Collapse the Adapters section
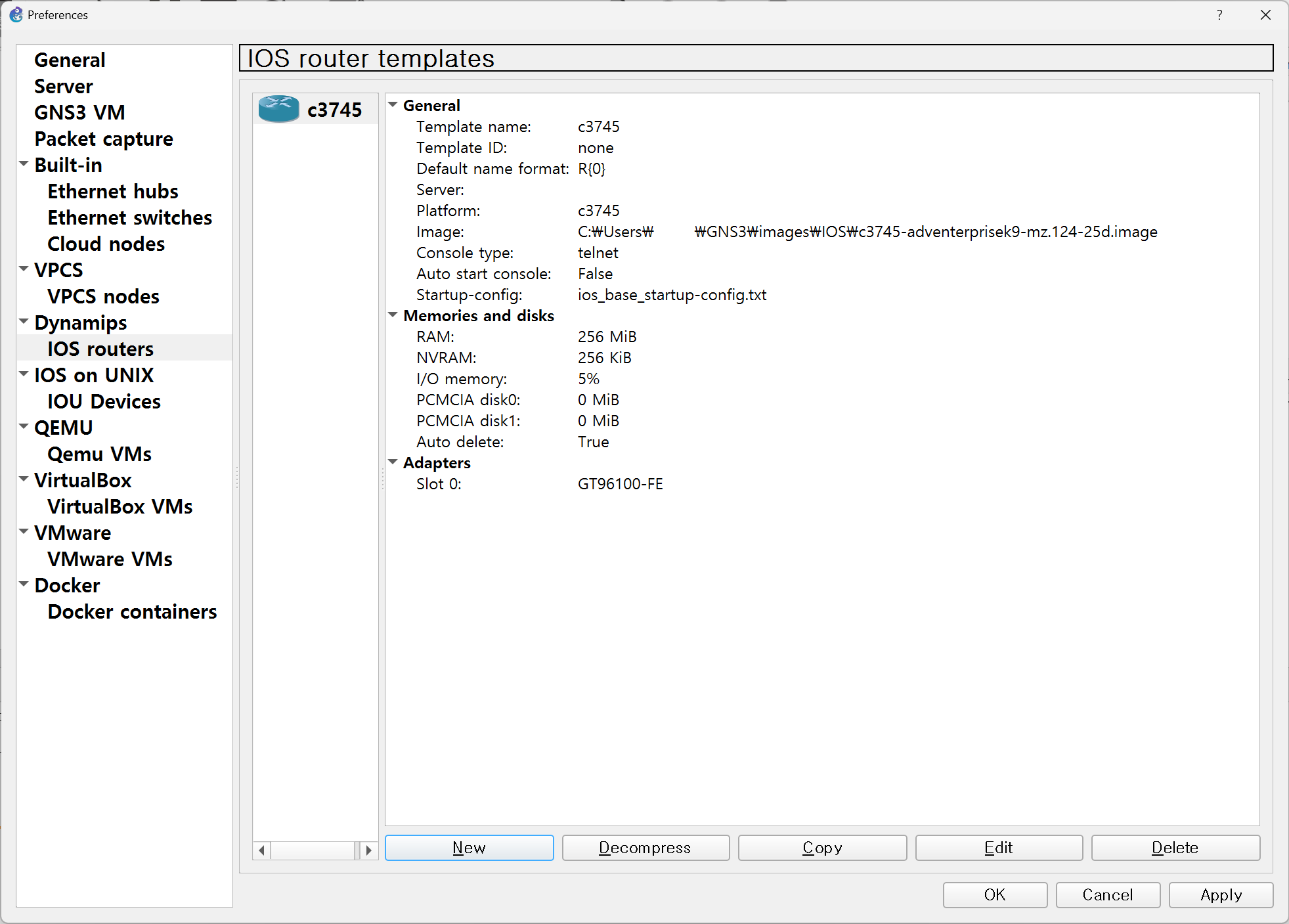This screenshot has height=924, width=1289. point(393,462)
